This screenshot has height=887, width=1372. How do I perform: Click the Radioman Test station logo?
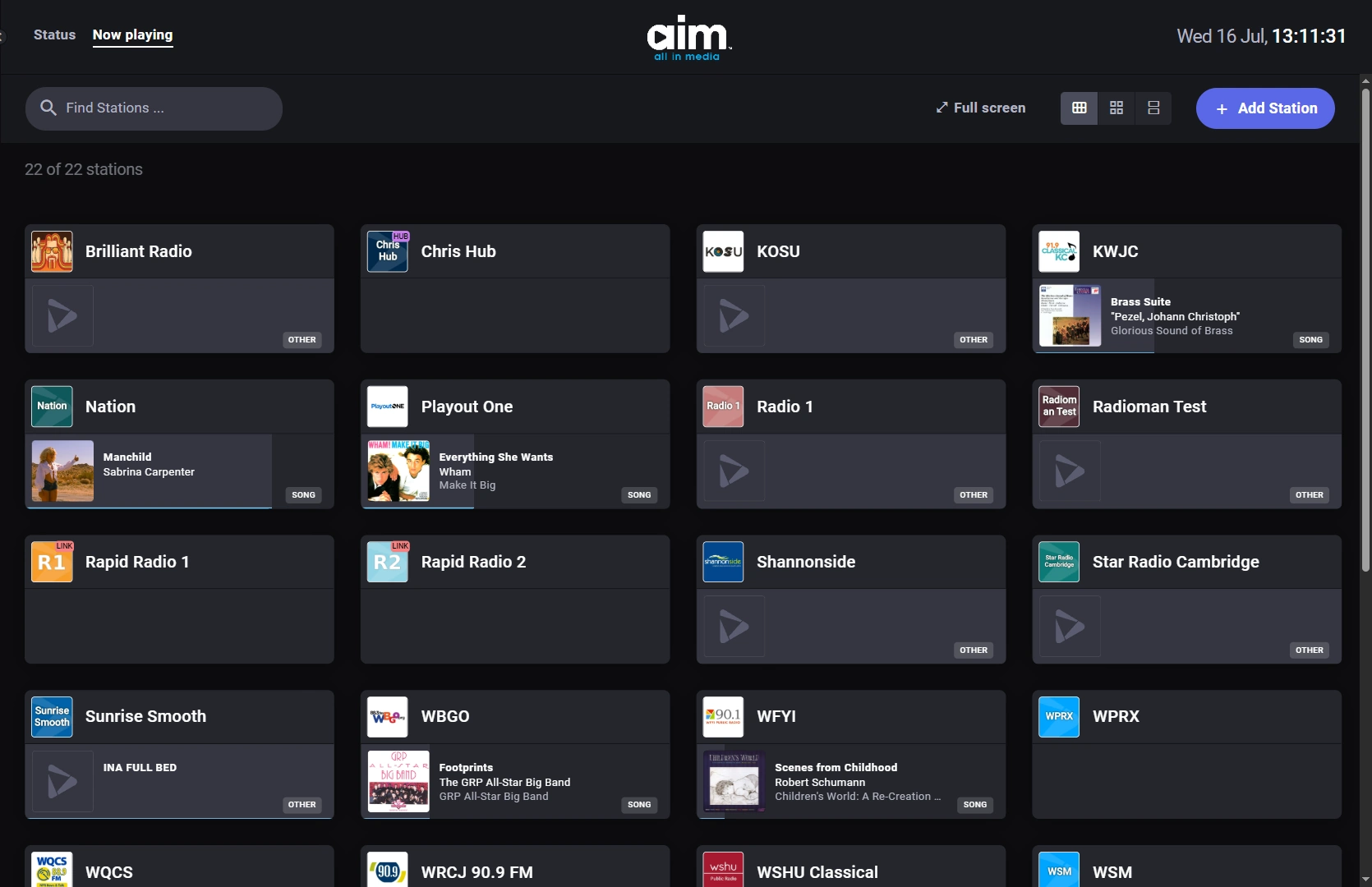1059,407
